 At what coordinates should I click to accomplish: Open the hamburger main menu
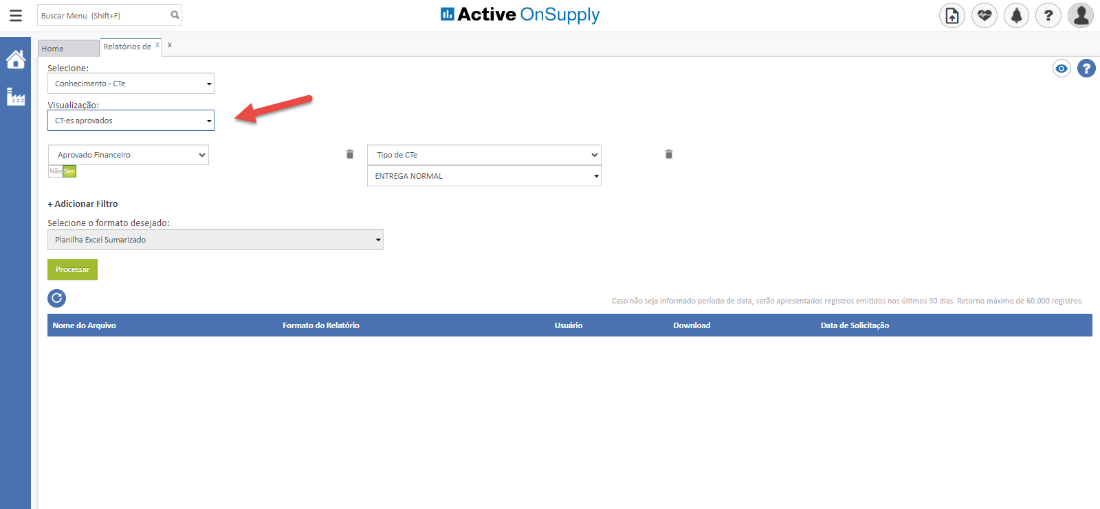coord(15,15)
